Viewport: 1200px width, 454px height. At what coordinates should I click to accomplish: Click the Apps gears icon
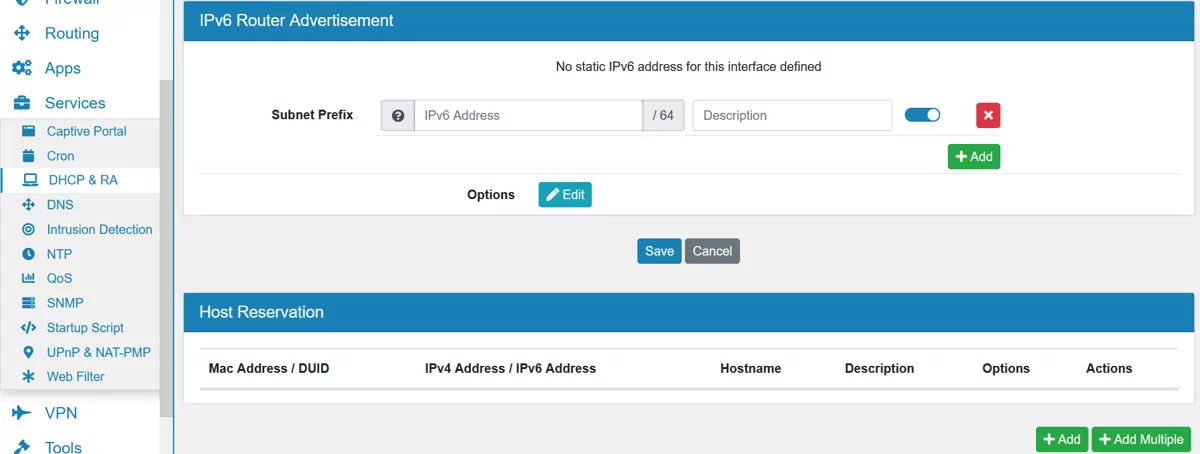(x=21, y=68)
